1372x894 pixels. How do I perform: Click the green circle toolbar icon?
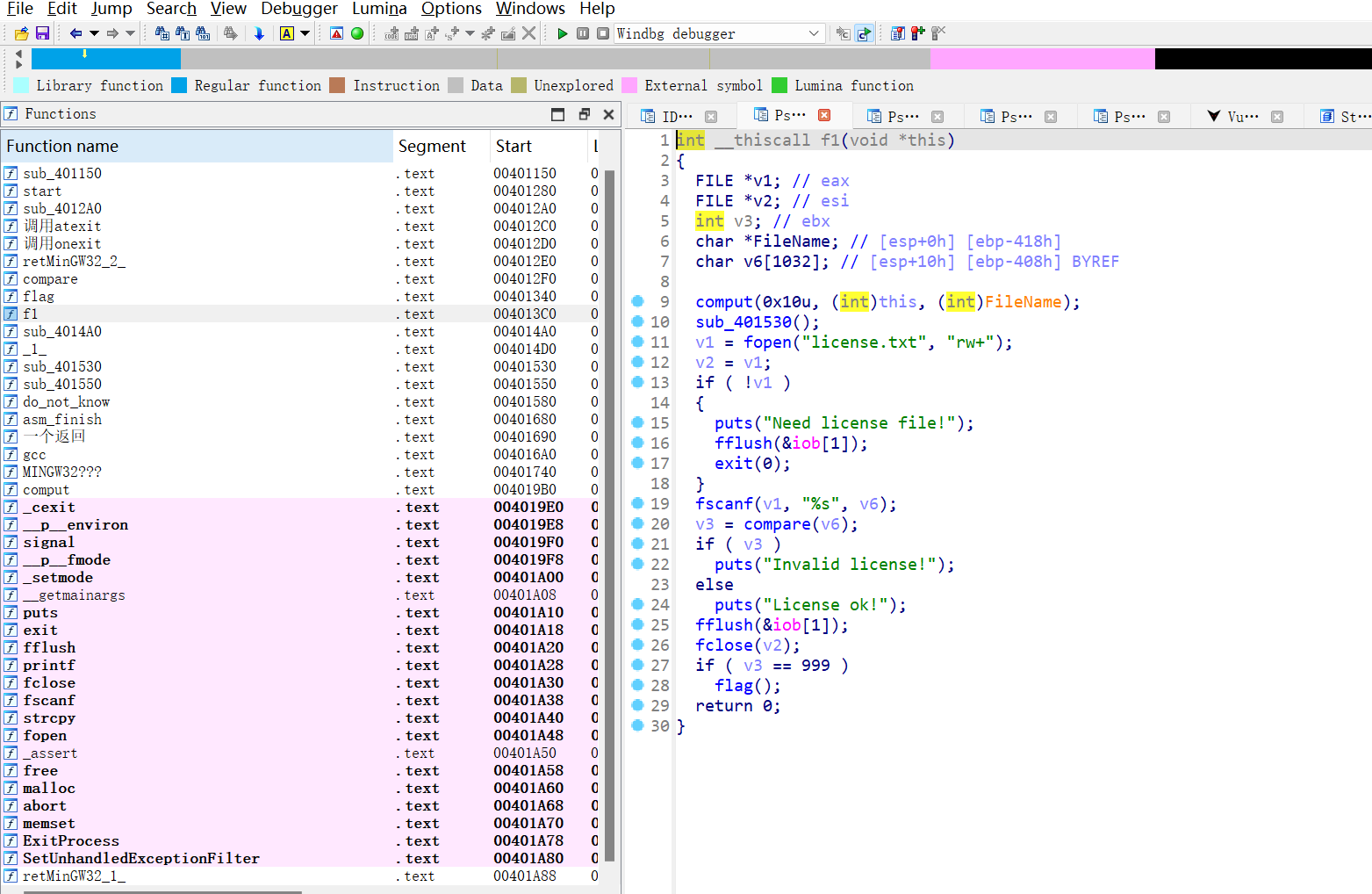[357, 33]
